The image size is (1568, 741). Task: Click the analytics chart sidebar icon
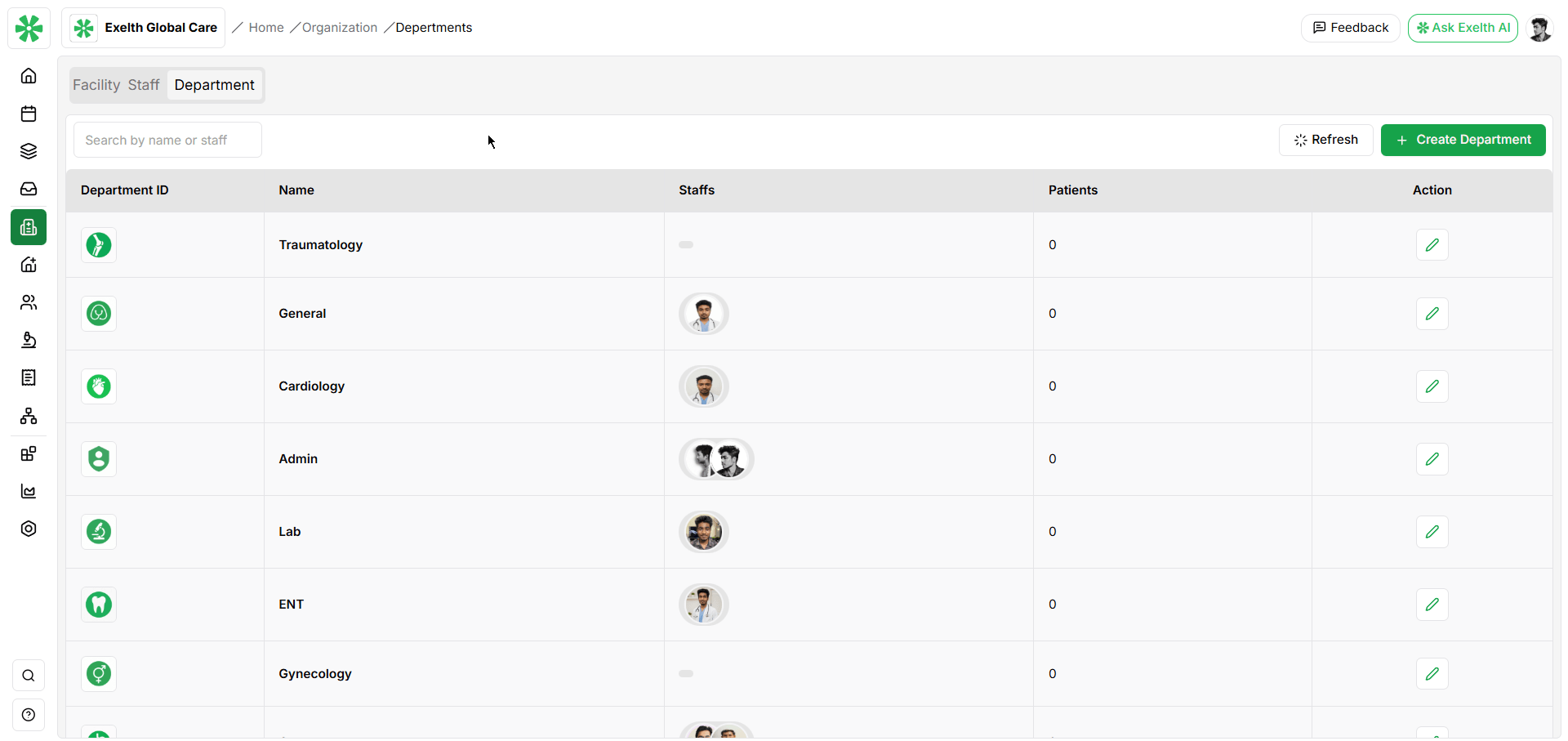tap(29, 491)
